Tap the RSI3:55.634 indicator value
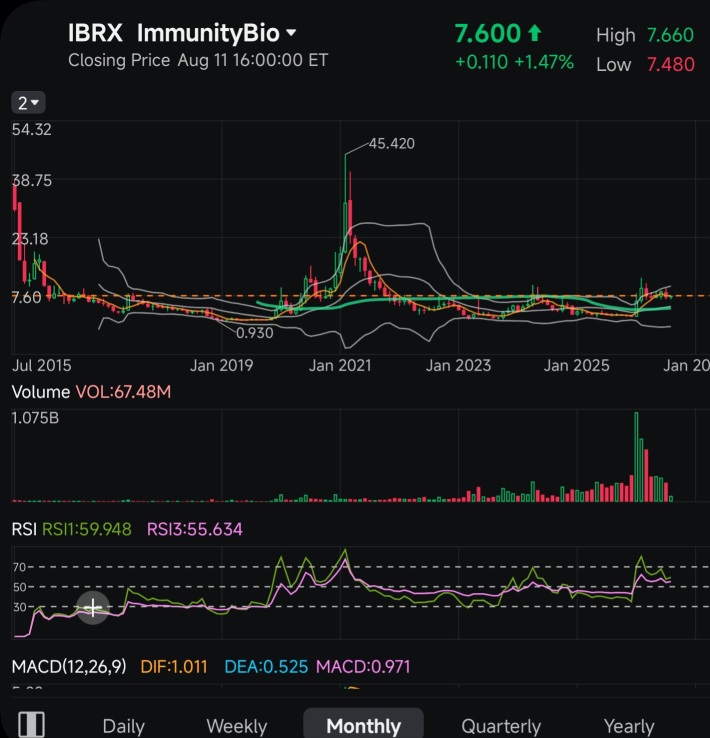Image resolution: width=710 pixels, height=738 pixels. click(194, 529)
